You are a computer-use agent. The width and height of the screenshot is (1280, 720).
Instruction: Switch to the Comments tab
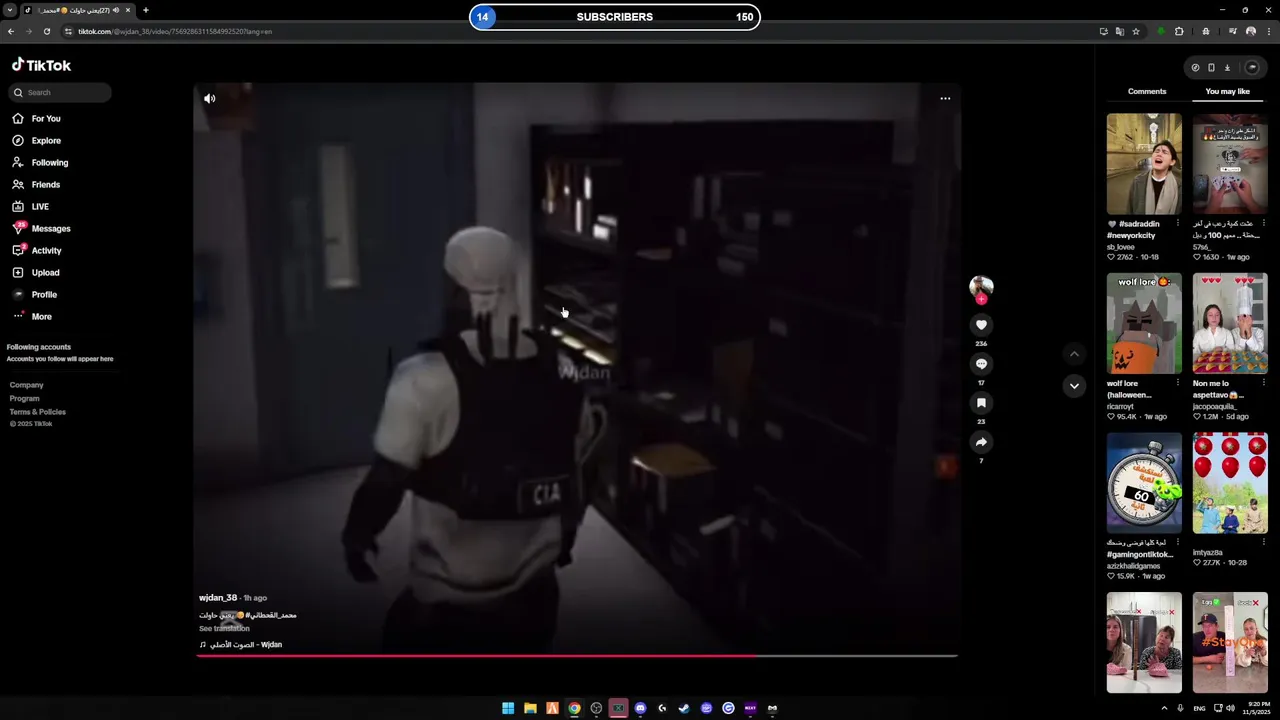point(1147,91)
